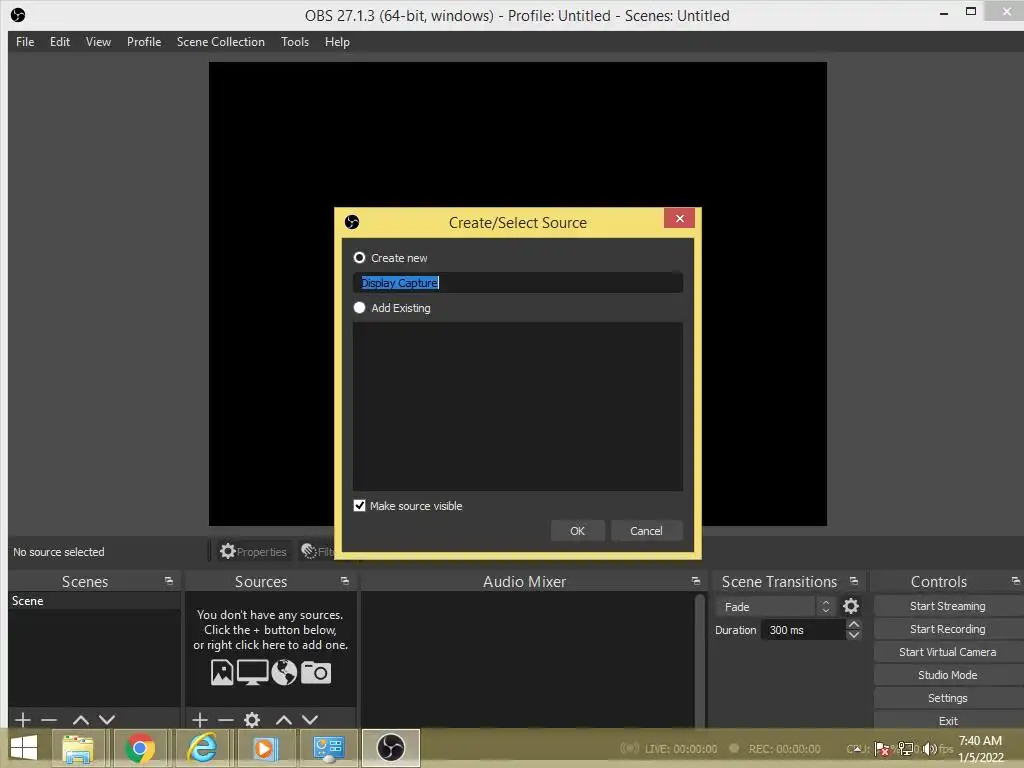Image resolution: width=1024 pixels, height=768 pixels.
Task: Click the display monitor icon in Sources
Action: click(x=252, y=672)
